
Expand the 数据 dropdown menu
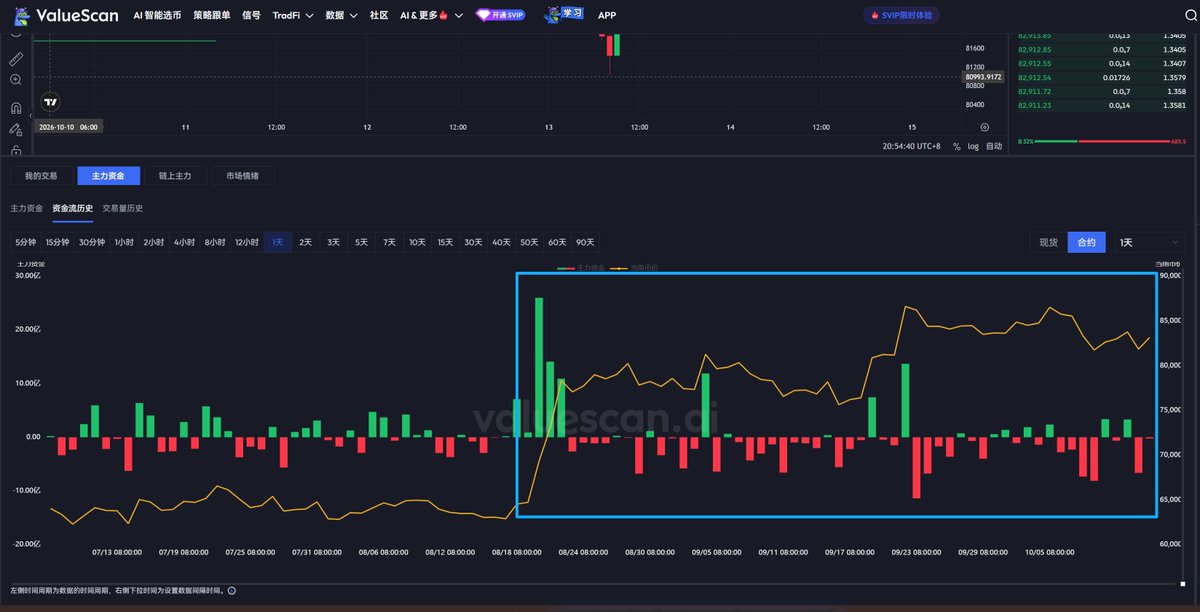[x=341, y=16]
